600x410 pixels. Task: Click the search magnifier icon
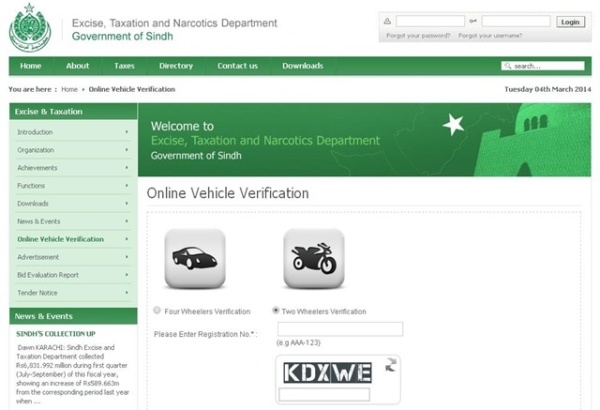point(507,66)
